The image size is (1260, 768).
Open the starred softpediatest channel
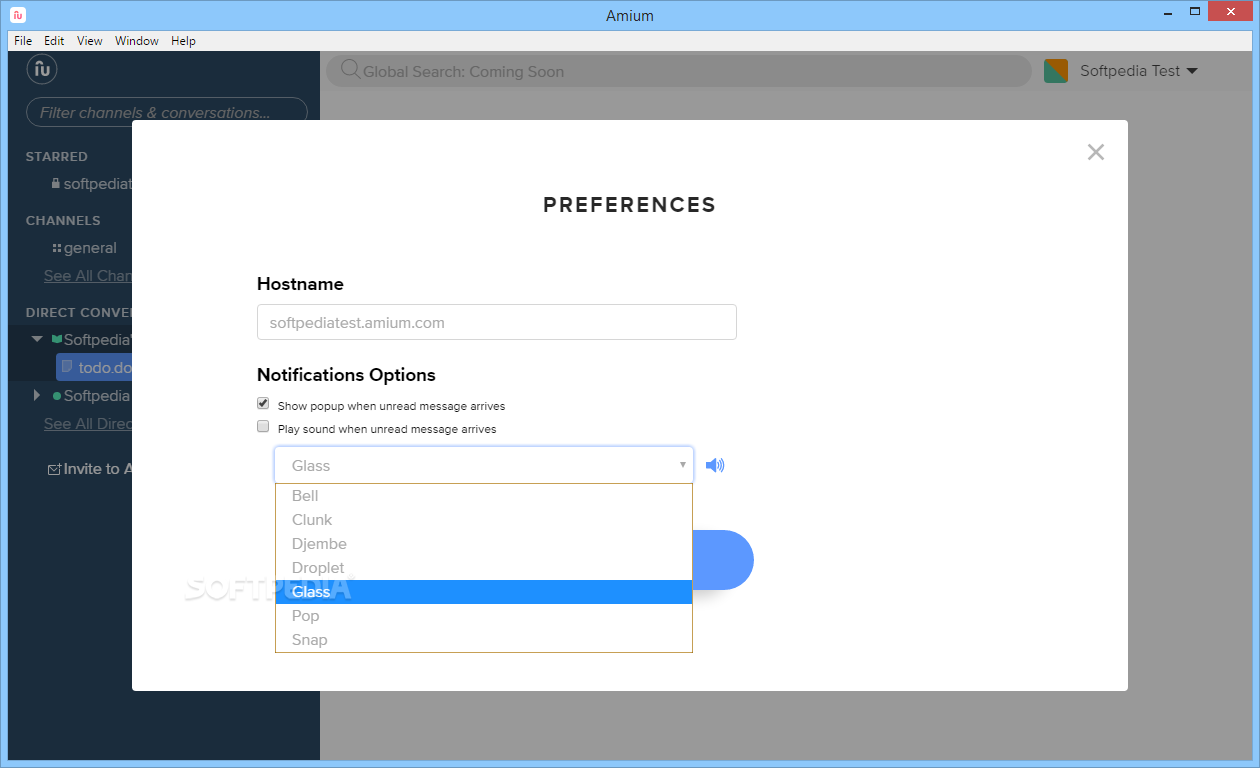coord(98,184)
